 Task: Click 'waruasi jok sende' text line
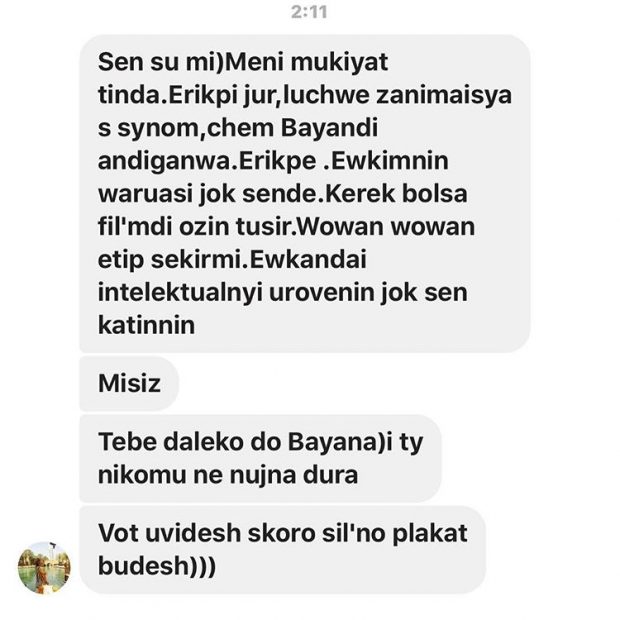(208, 194)
